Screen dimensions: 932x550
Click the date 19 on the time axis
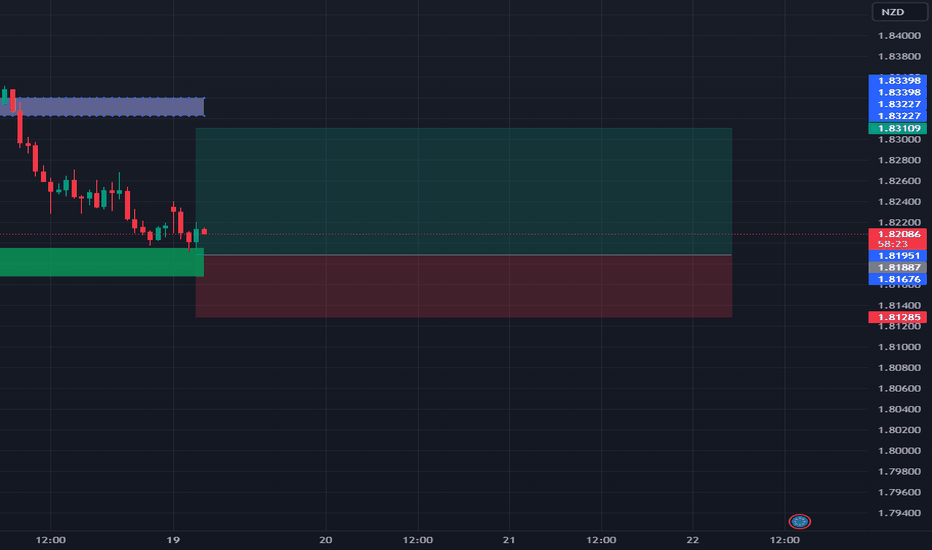tap(173, 540)
